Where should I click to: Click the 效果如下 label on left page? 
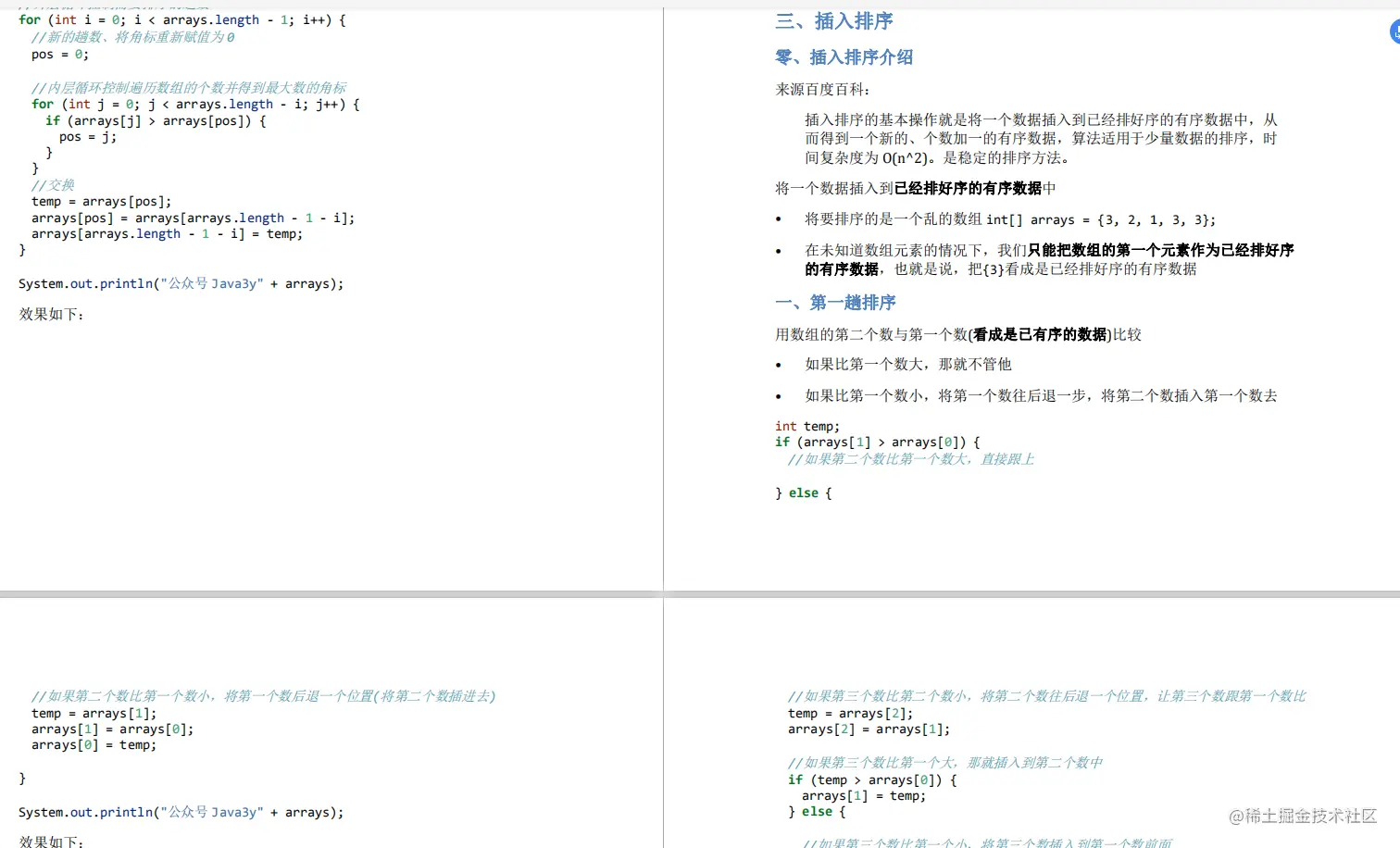(x=50, y=314)
